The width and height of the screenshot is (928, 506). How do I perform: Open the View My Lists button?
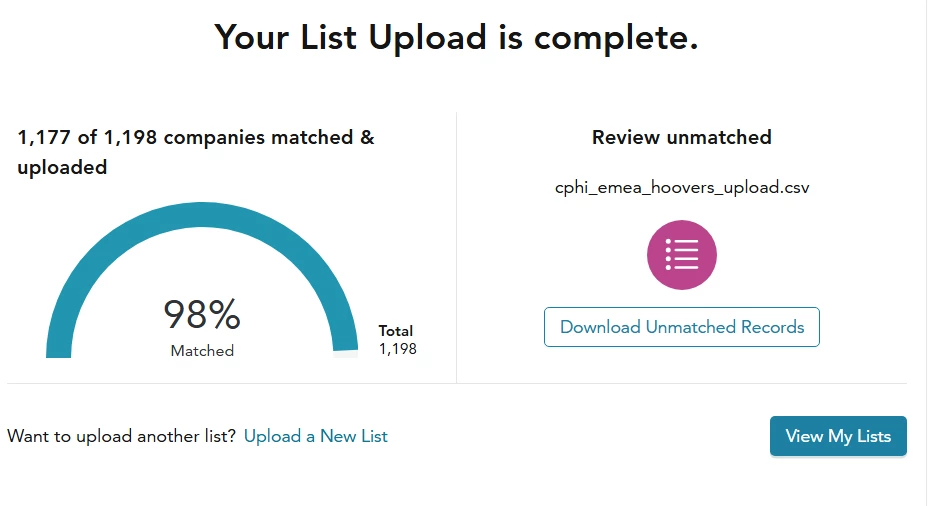coord(838,436)
